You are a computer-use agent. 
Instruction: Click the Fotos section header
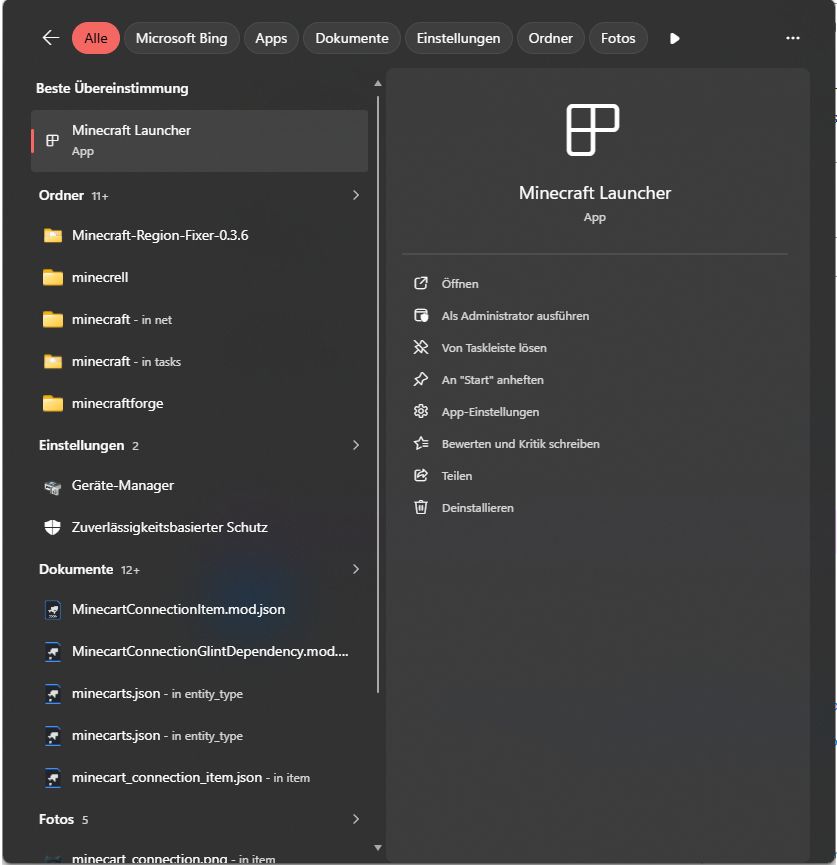56,819
